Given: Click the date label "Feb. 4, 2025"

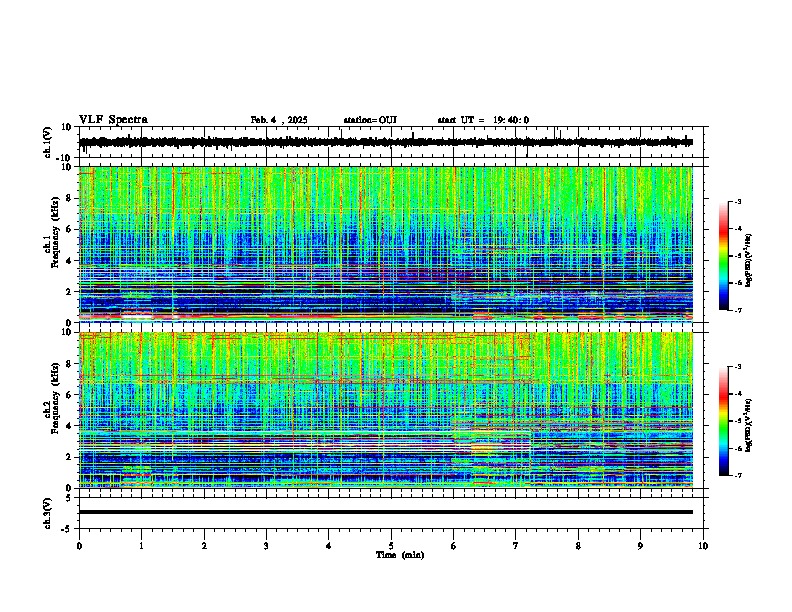Looking at the screenshot, I should (279, 120).
